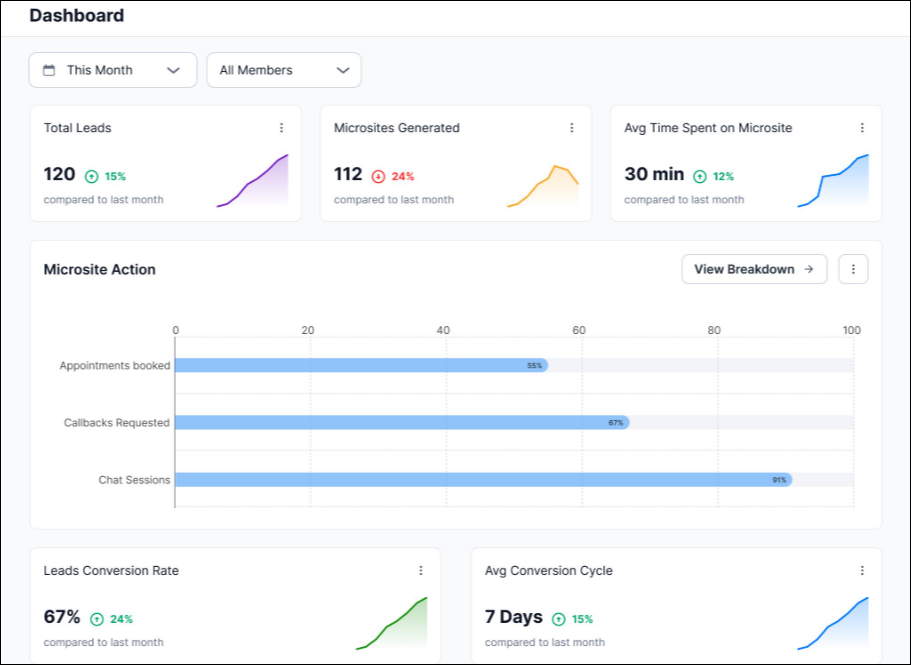Click the red down-arrow icon beside 24% in Microsites Generated

[378, 176]
